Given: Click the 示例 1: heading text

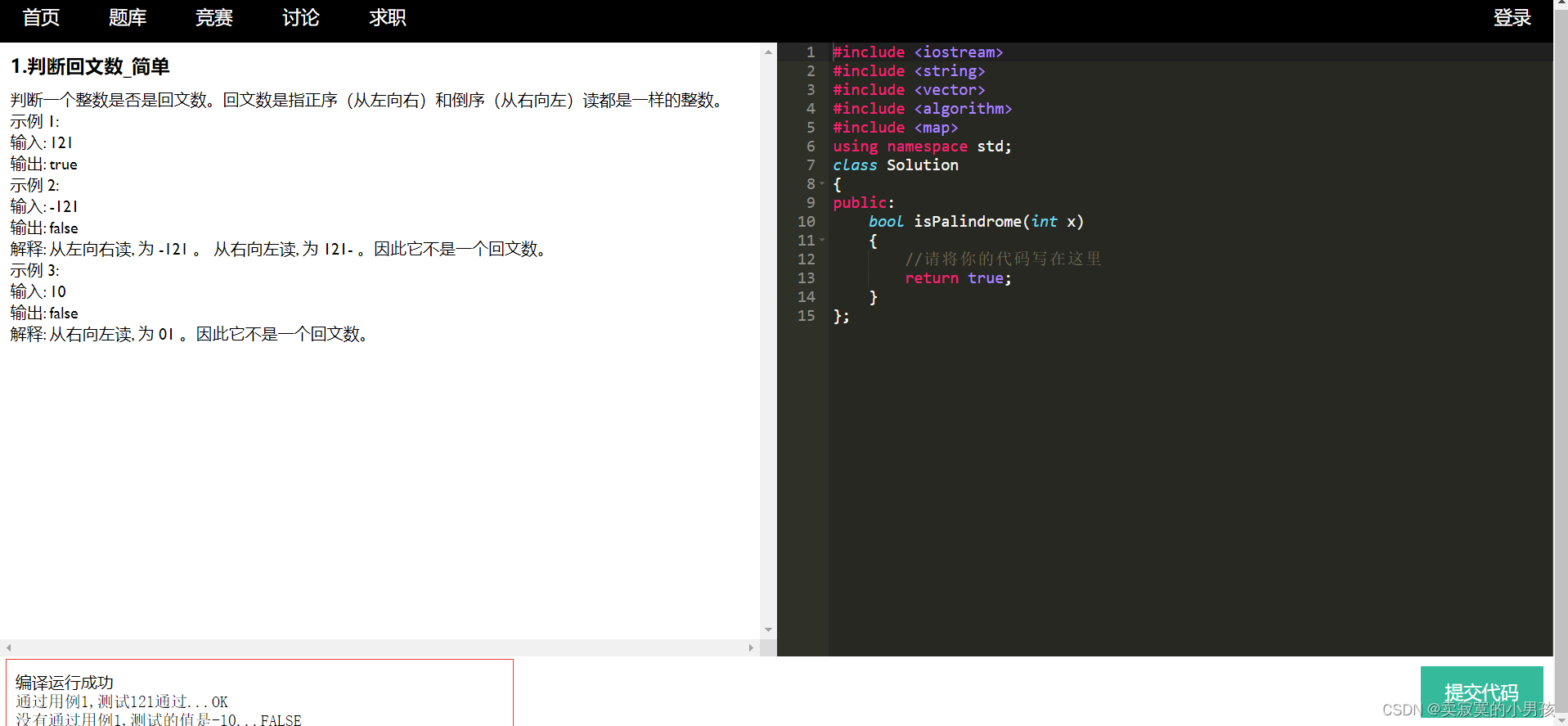Looking at the screenshot, I should [x=34, y=121].
